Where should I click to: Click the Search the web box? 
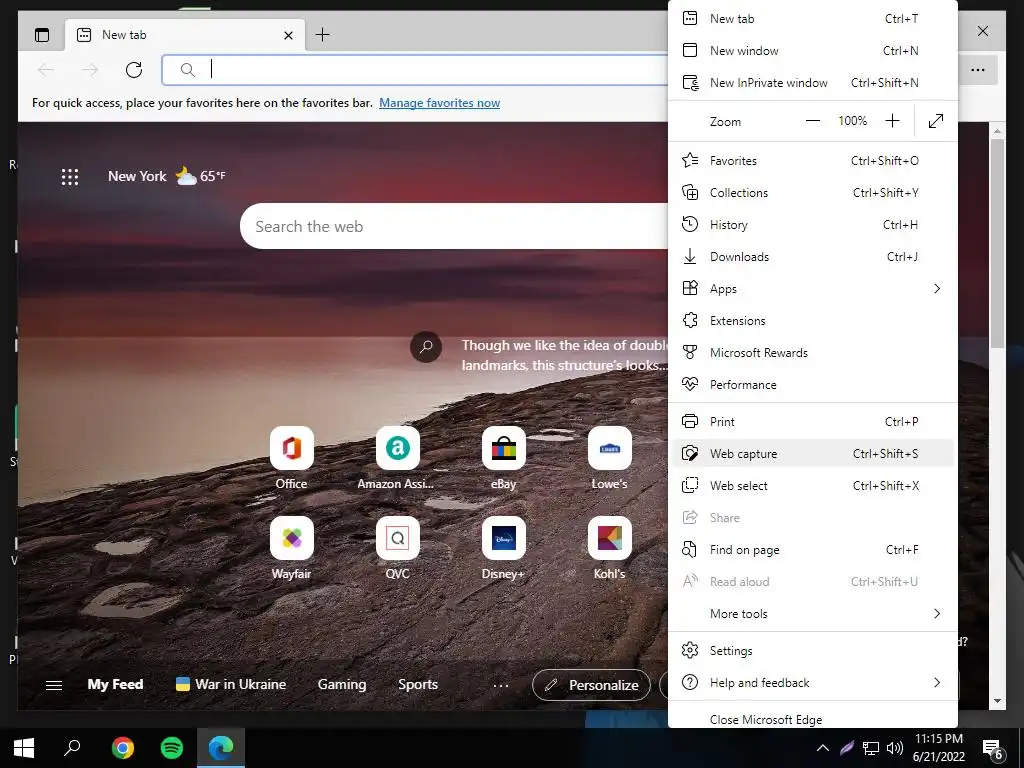click(x=454, y=227)
